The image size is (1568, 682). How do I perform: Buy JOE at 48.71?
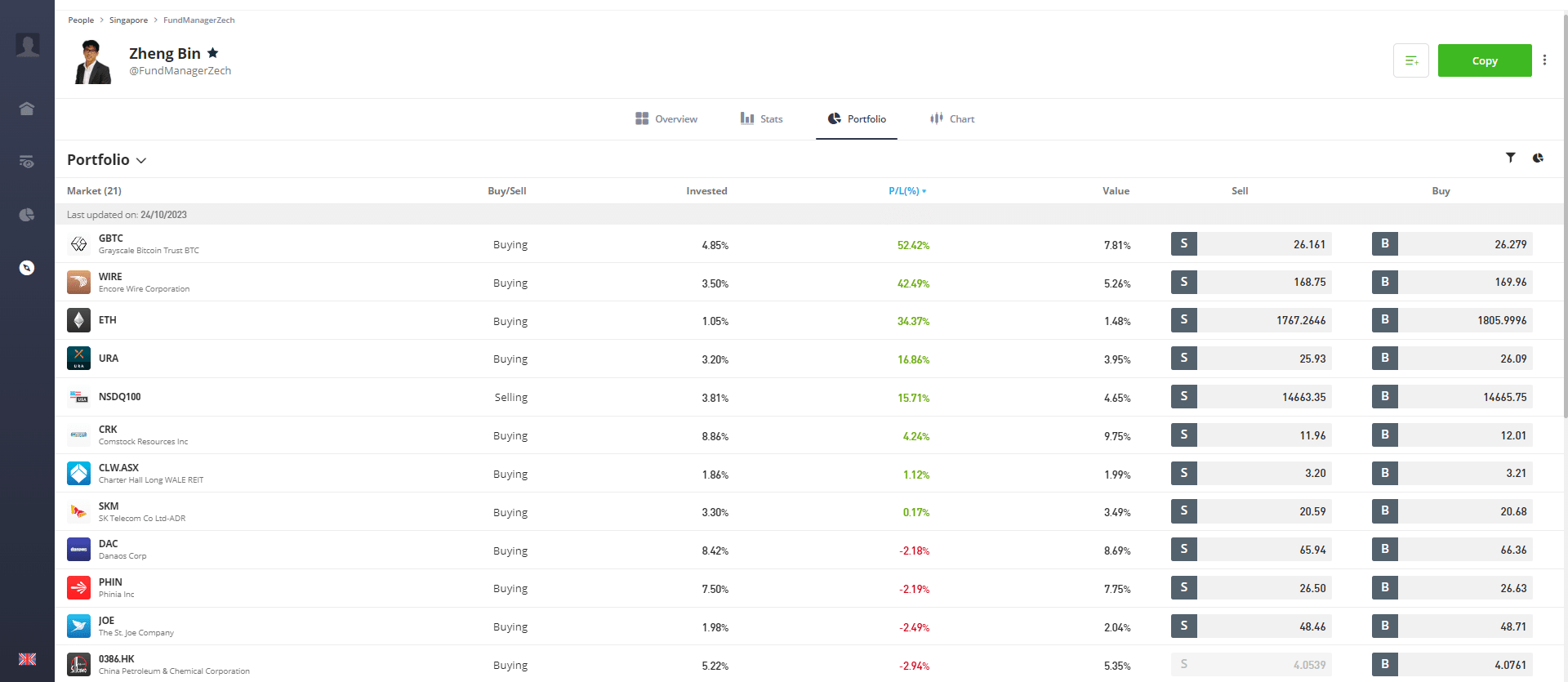click(1452, 626)
